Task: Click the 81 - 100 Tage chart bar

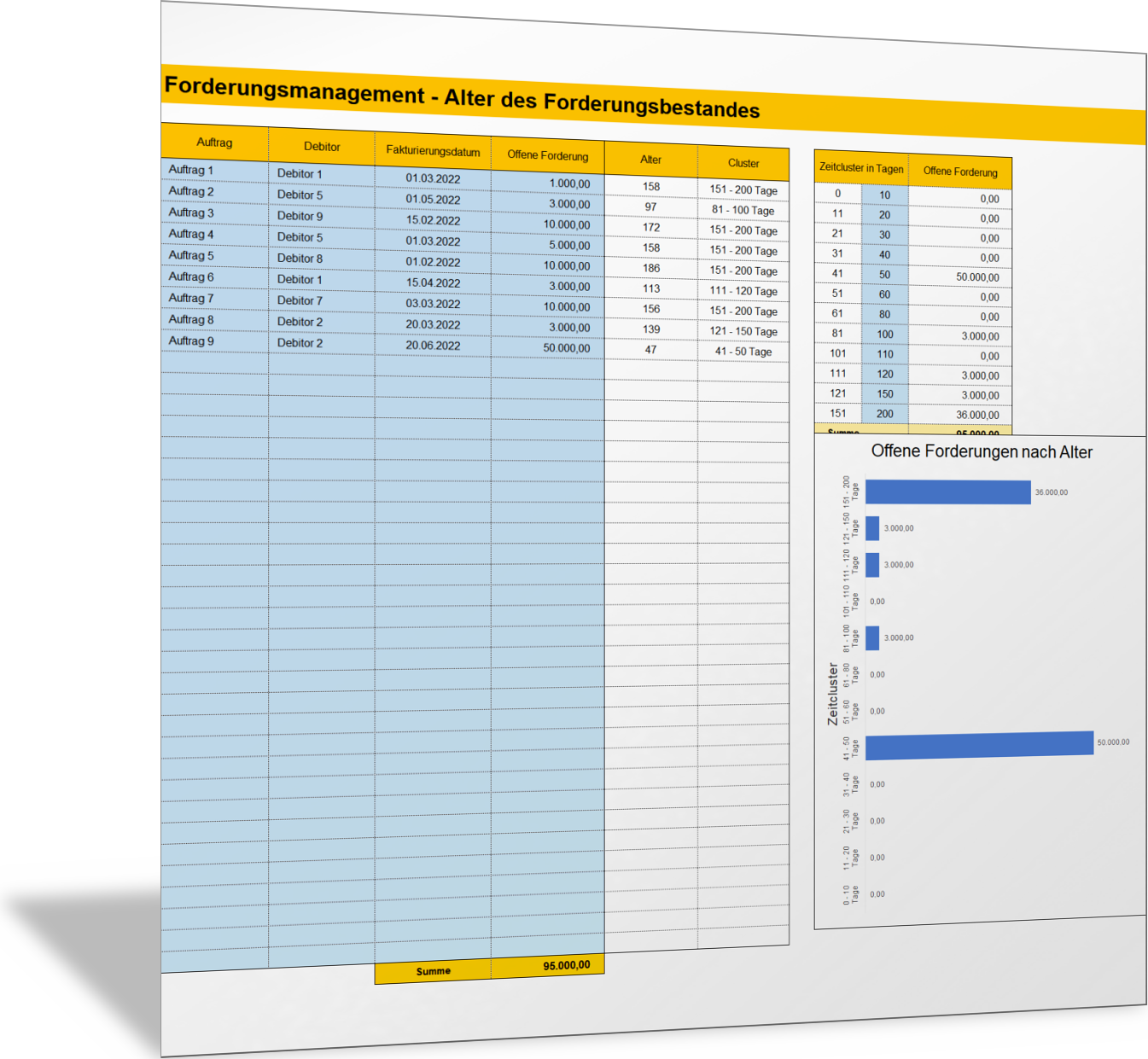Action: [x=872, y=637]
